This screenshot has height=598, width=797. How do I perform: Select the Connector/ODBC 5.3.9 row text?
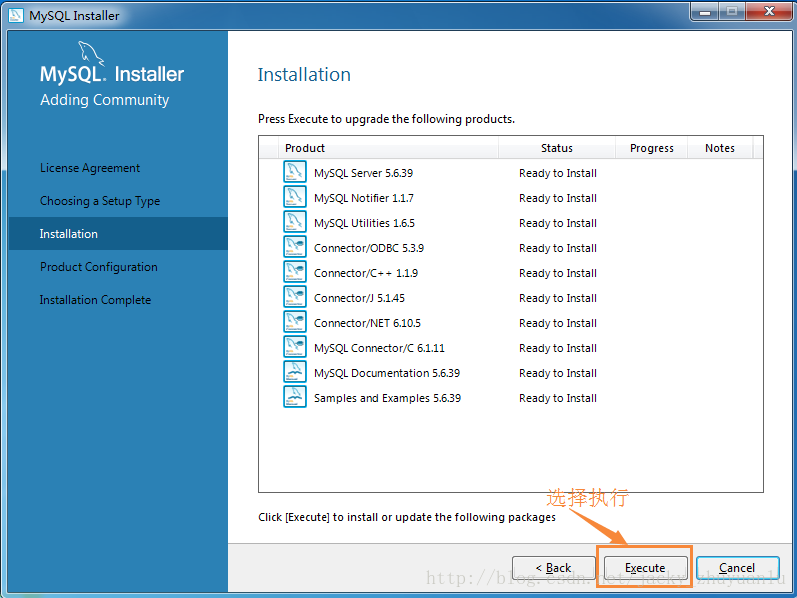[x=369, y=248]
